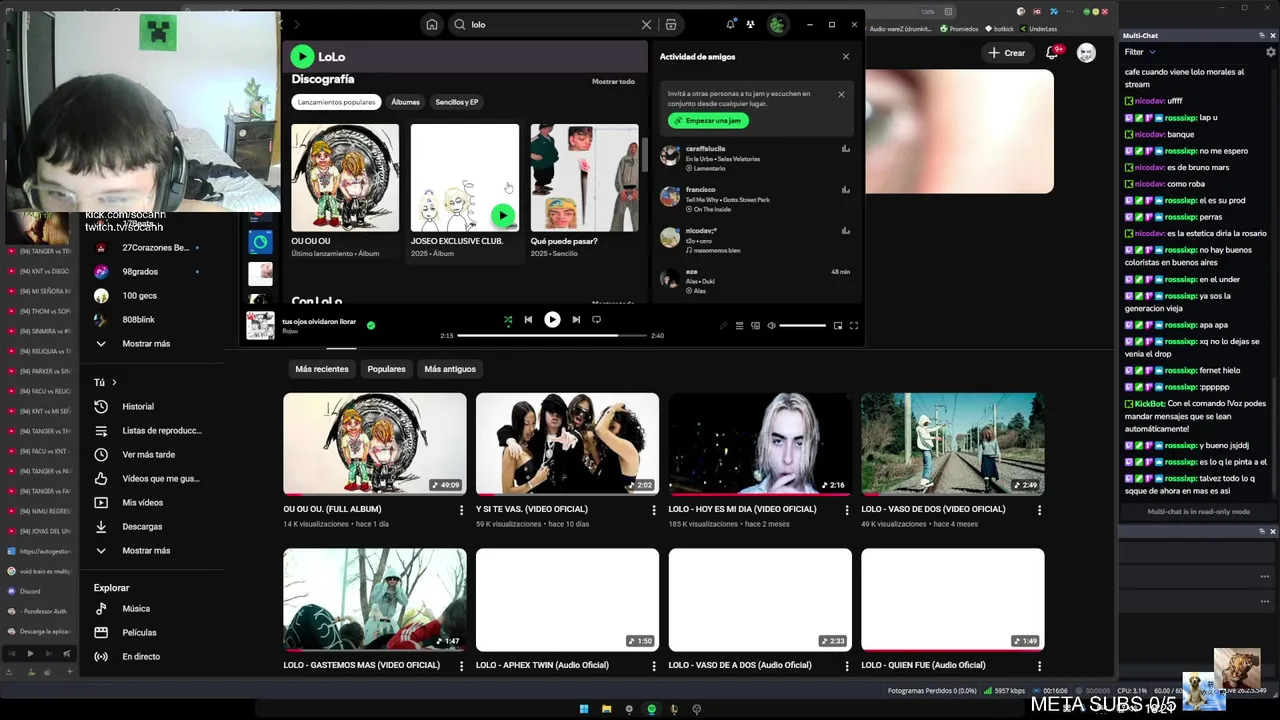Skip to previous track in Spotify
The height and width of the screenshot is (720, 1280).
click(x=528, y=320)
